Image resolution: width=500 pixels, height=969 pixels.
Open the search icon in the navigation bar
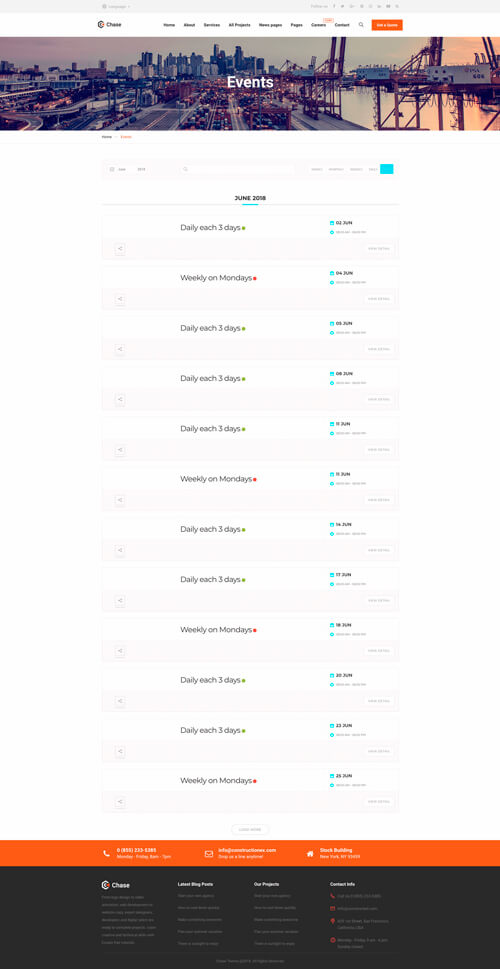click(x=361, y=25)
